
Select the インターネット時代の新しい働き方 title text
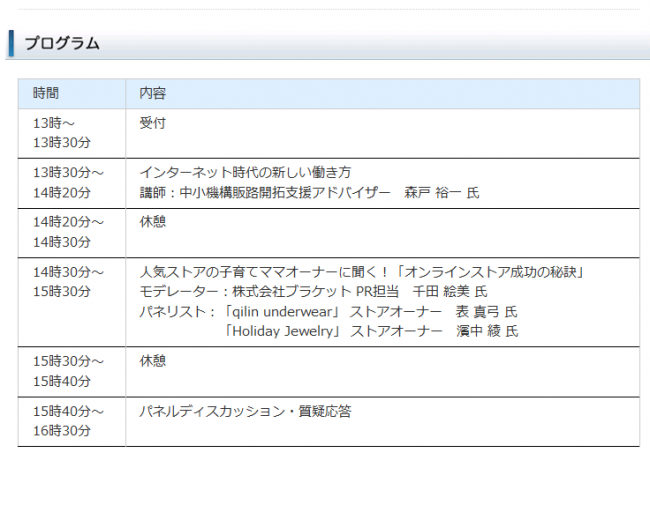coord(245,172)
